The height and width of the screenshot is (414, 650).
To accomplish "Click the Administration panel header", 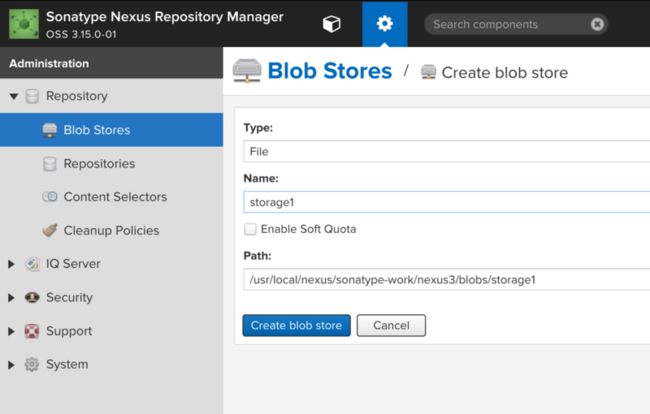I will tap(111, 63).
